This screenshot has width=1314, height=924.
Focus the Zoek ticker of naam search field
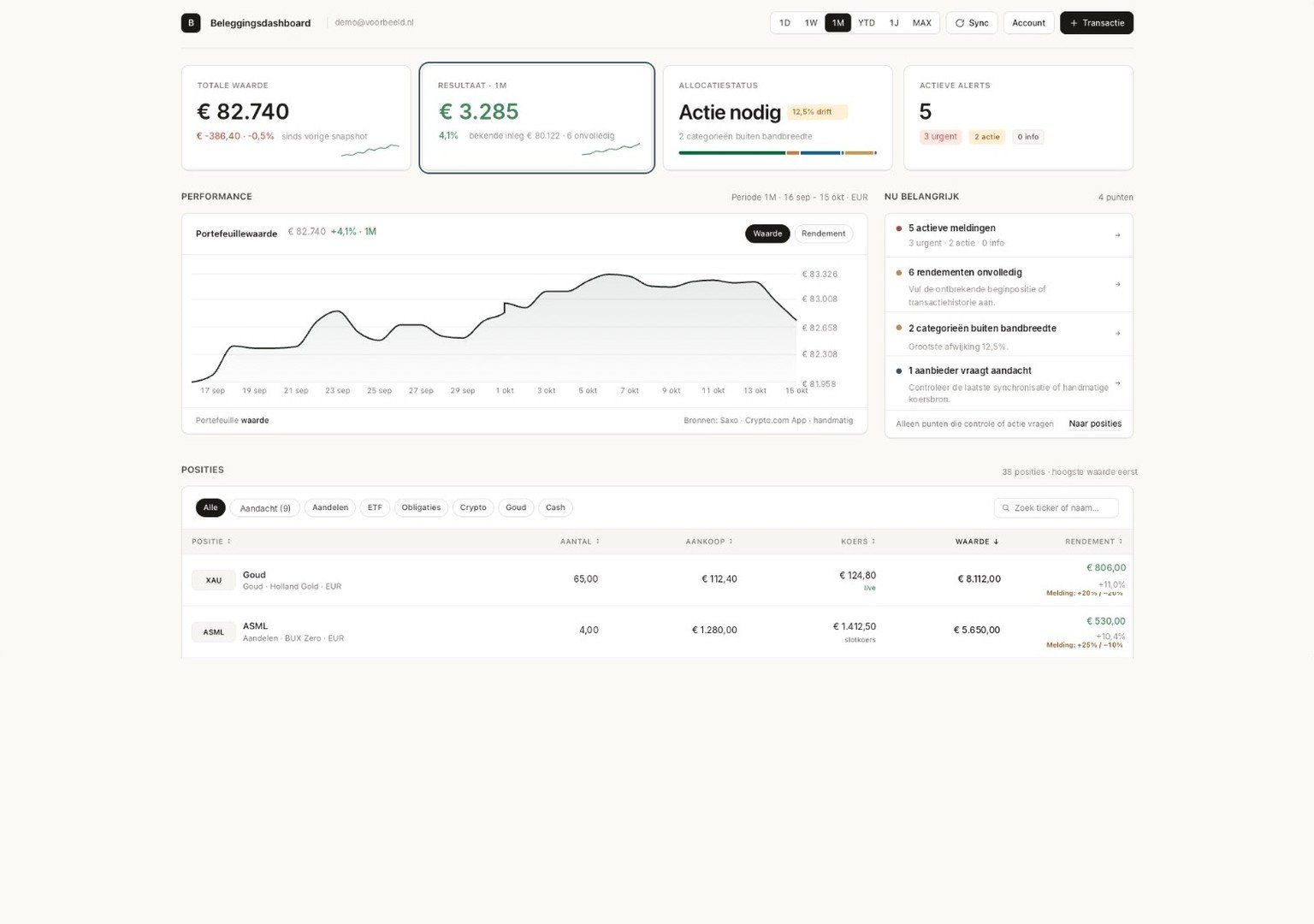tap(1056, 508)
